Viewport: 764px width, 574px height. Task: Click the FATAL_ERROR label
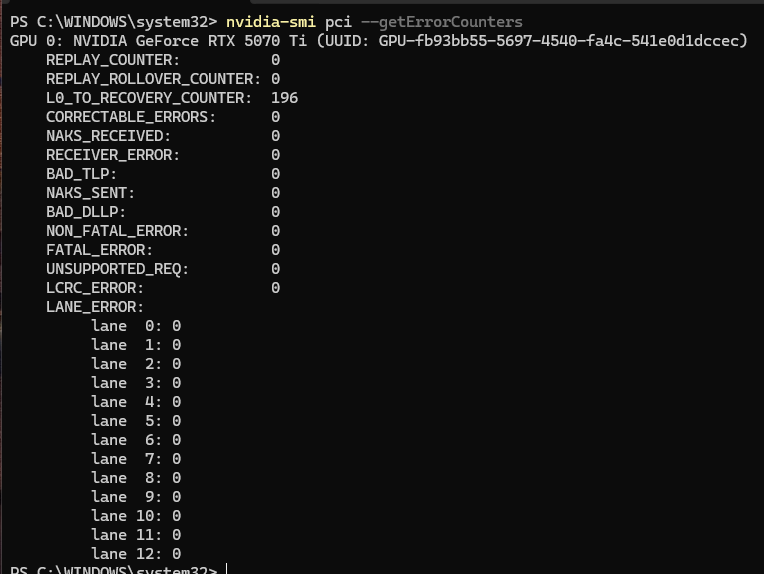[99, 250]
